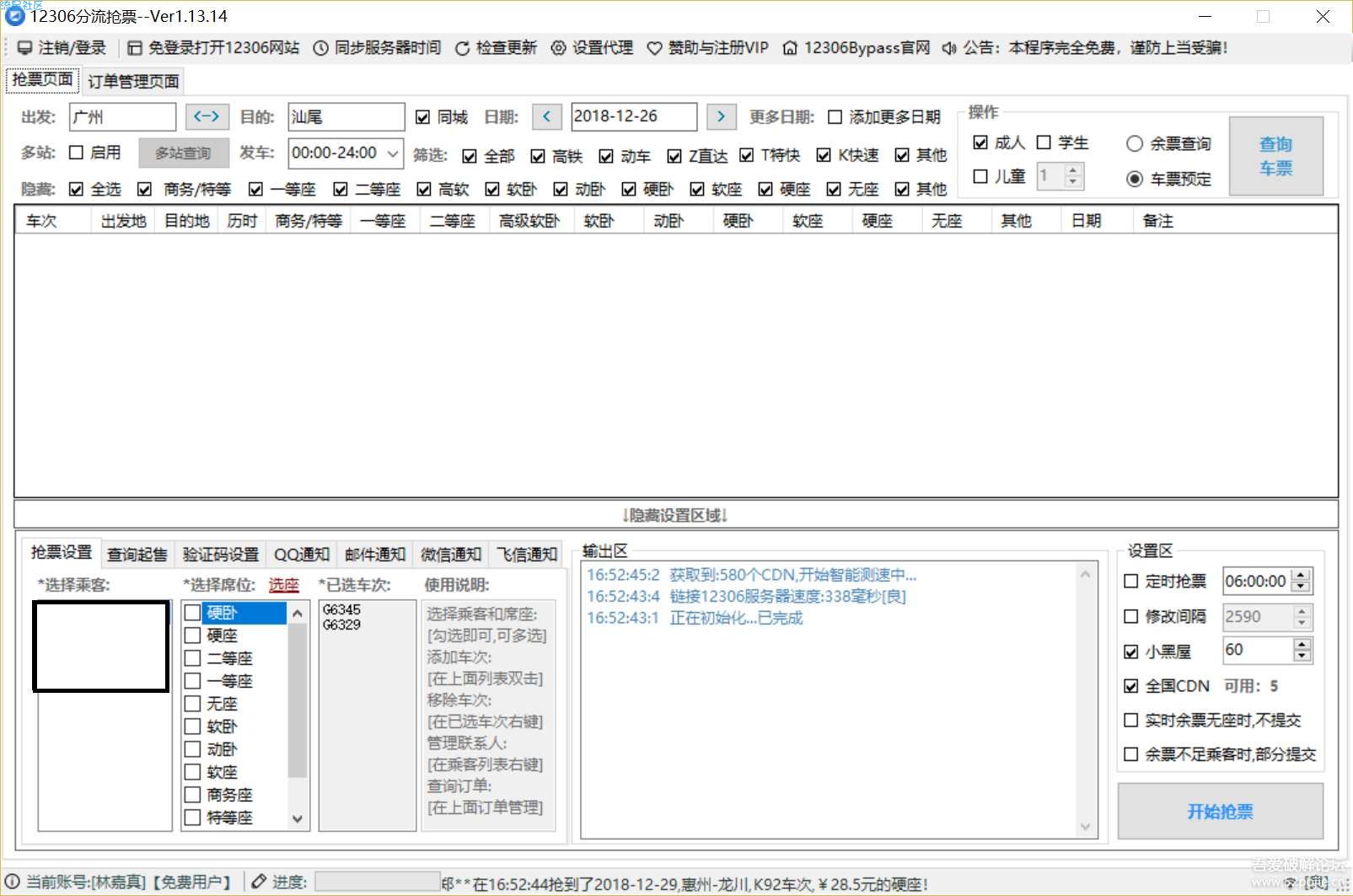Enable 定时抢票 checkbox
Viewport: 1353px width, 896px height.
click(x=1131, y=581)
